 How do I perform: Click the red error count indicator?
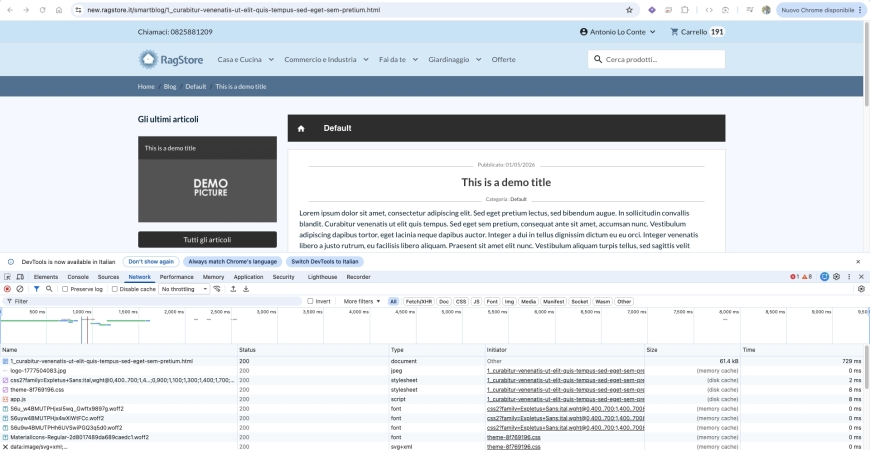tap(795, 277)
